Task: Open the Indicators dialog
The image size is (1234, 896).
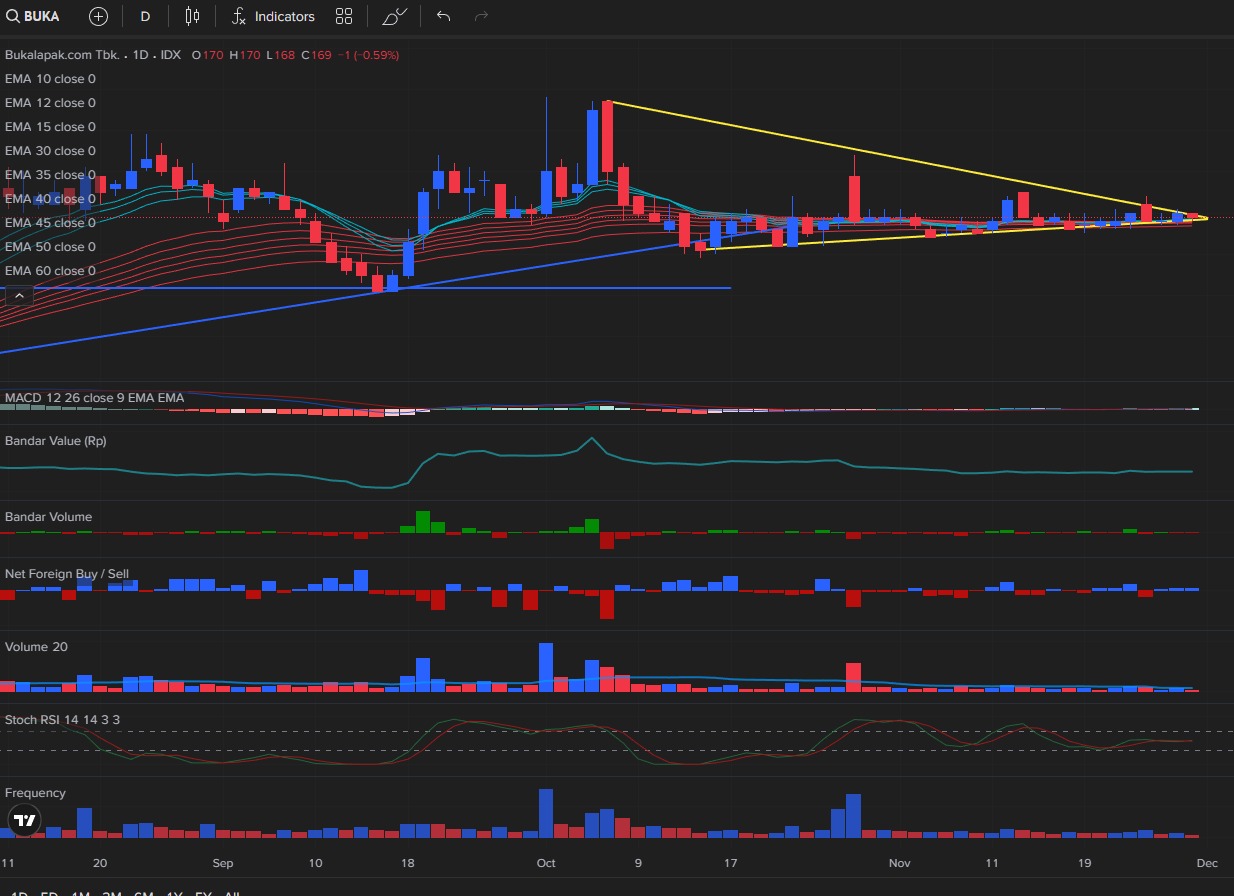Action: pyautogui.click(x=273, y=16)
